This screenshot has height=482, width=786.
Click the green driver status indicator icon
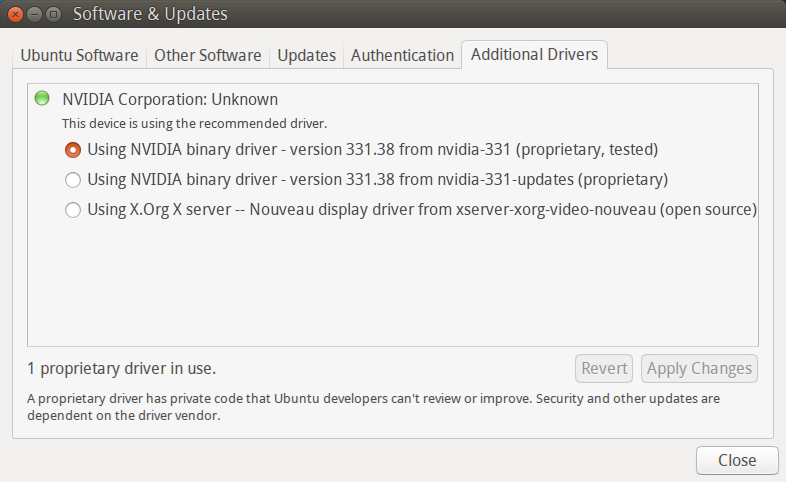click(x=42, y=98)
